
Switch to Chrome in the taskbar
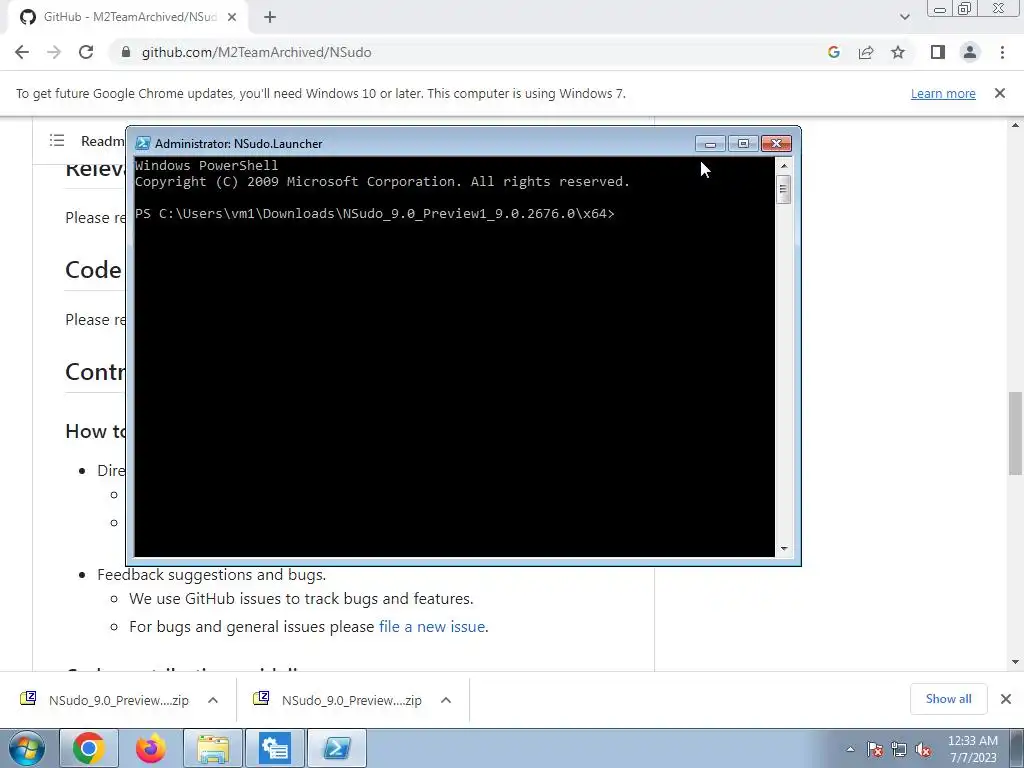tap(89, 748)
